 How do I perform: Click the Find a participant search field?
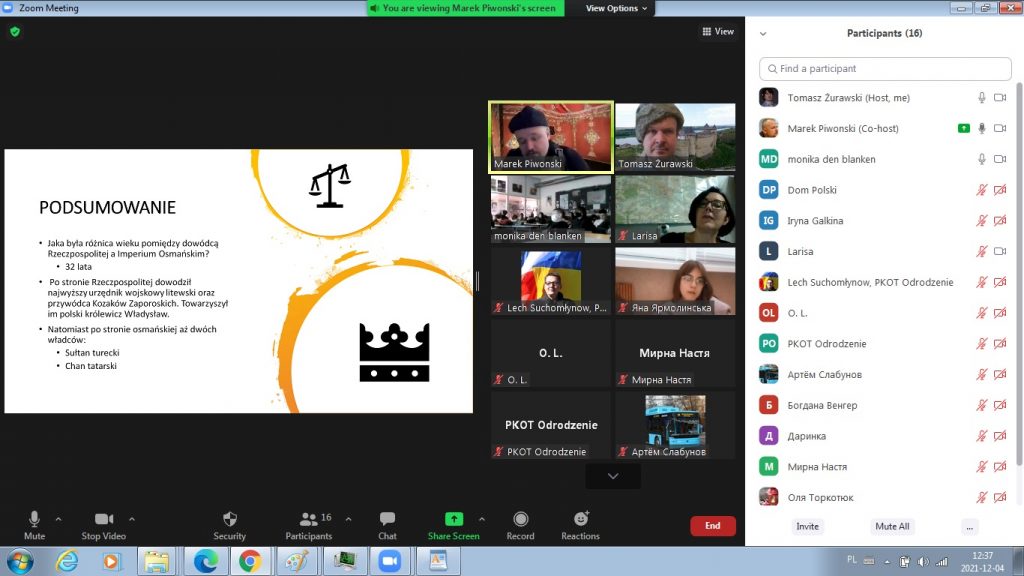pyautogui.click(x=885, y=69)
